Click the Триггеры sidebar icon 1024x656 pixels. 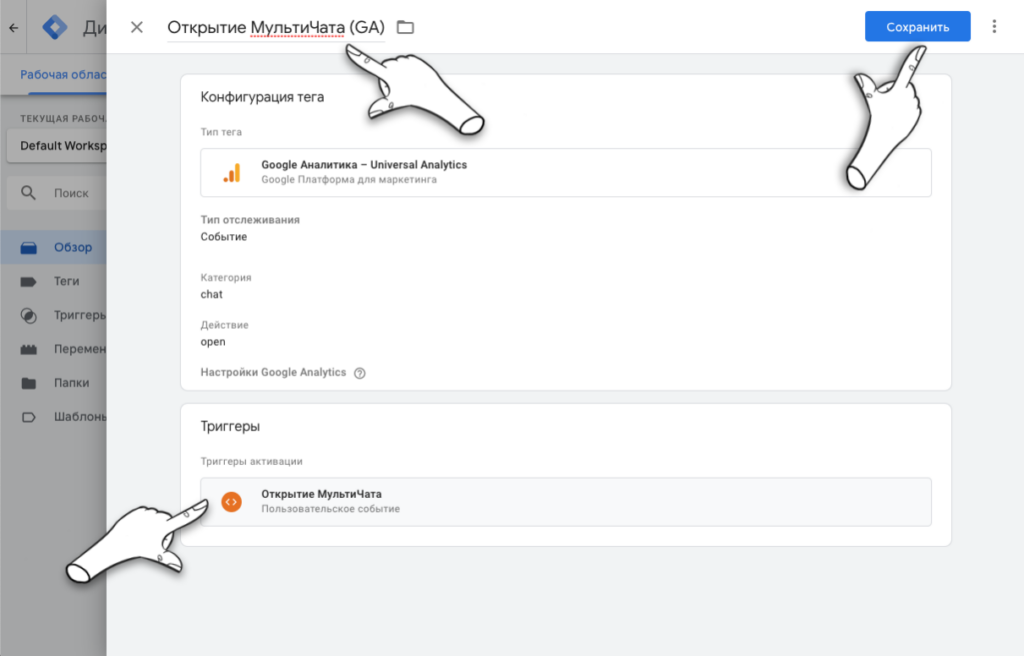tap(29, 316)
